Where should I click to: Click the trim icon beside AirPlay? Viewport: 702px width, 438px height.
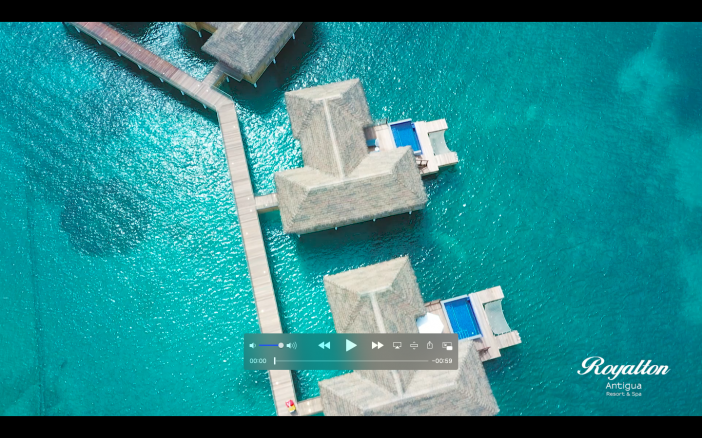[x=414, y=345]
